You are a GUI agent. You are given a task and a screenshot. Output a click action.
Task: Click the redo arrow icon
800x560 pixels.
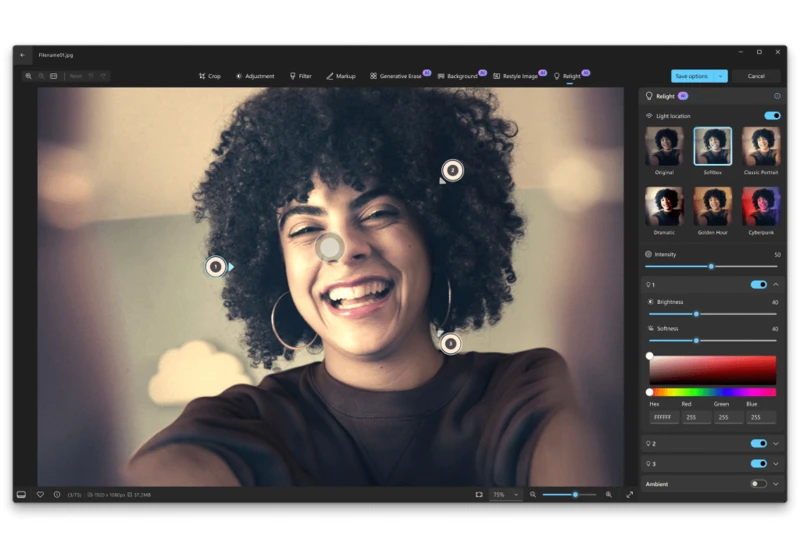(103, 76)
